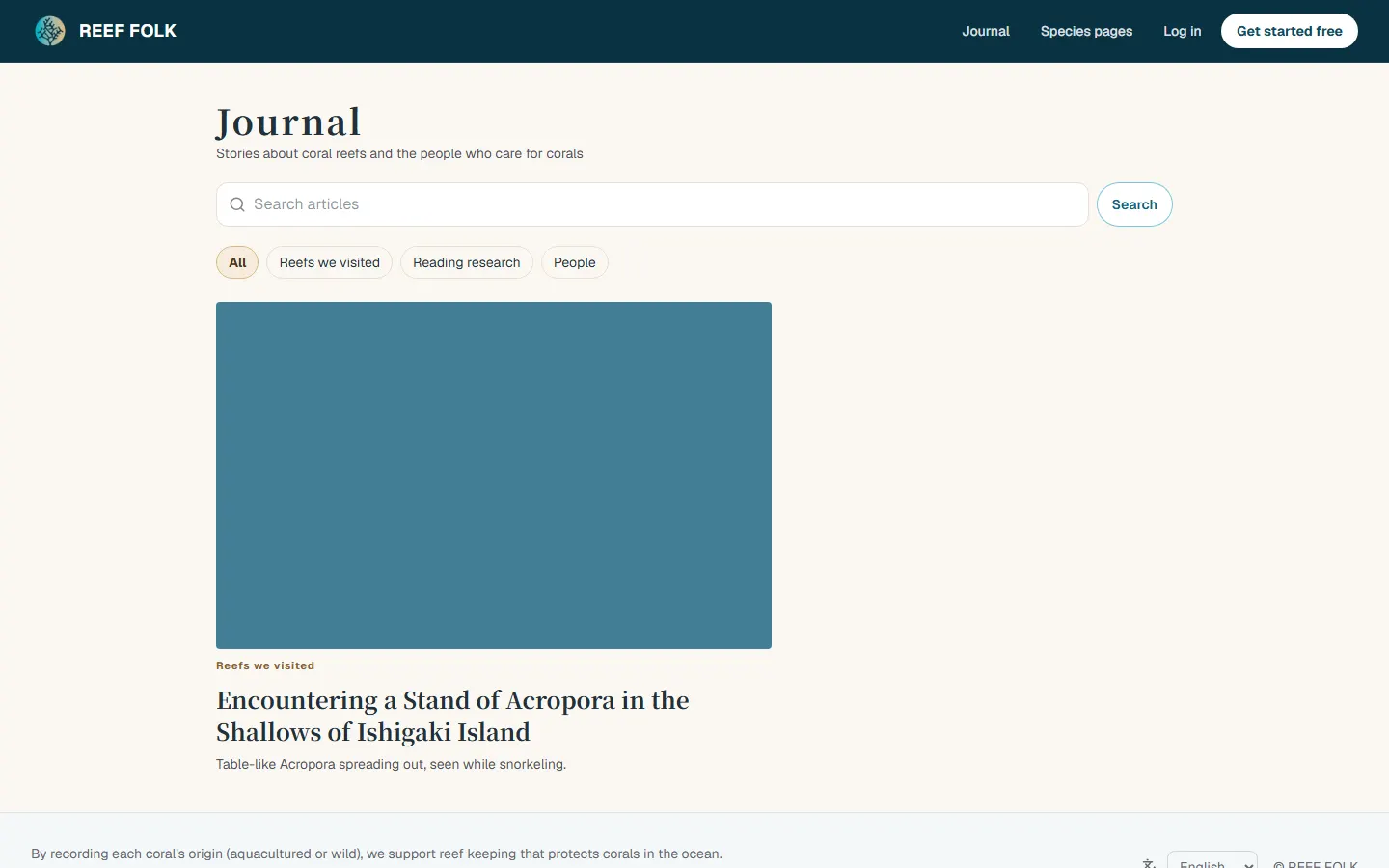This screenshot has width=1389, height=868.
Task: Select the All filter chip
Action: click(x=237, y=262)
